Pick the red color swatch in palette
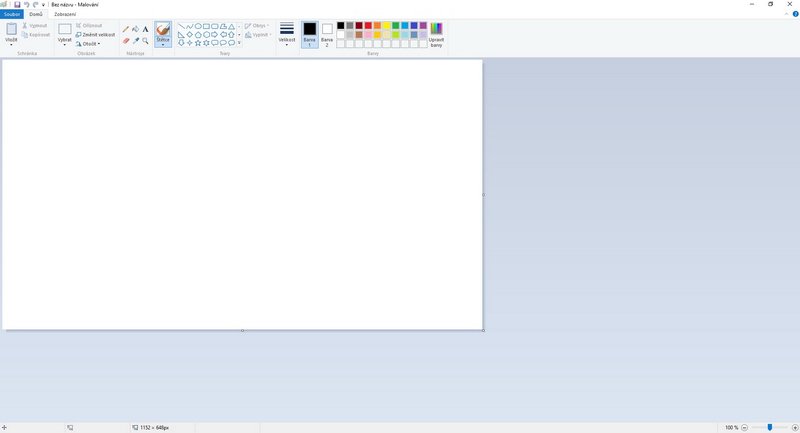The width and height of the screenshot is (800, 433). pos(368,25)
